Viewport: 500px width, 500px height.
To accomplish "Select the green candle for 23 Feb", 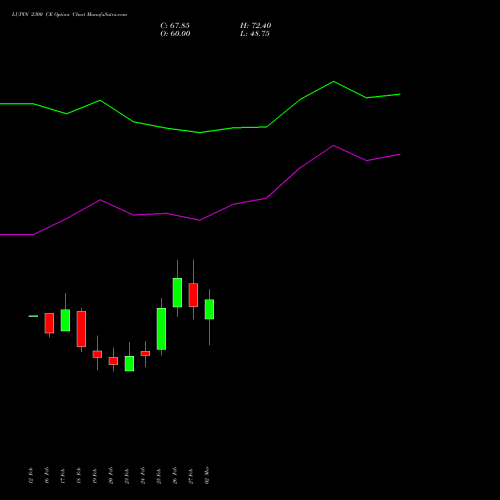I will 129,363.
